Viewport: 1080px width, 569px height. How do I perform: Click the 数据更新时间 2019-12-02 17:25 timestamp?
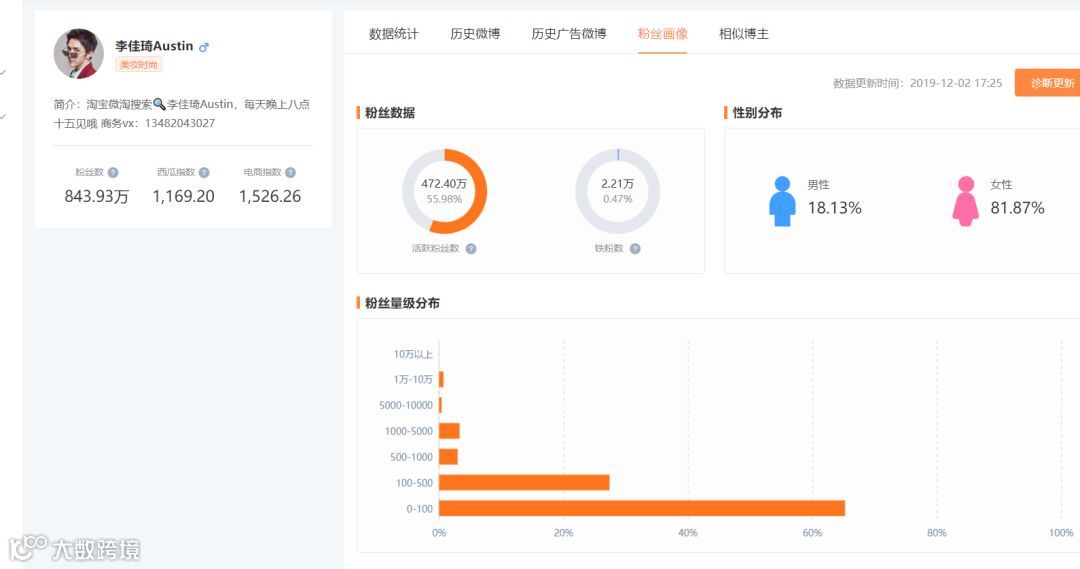917,83
